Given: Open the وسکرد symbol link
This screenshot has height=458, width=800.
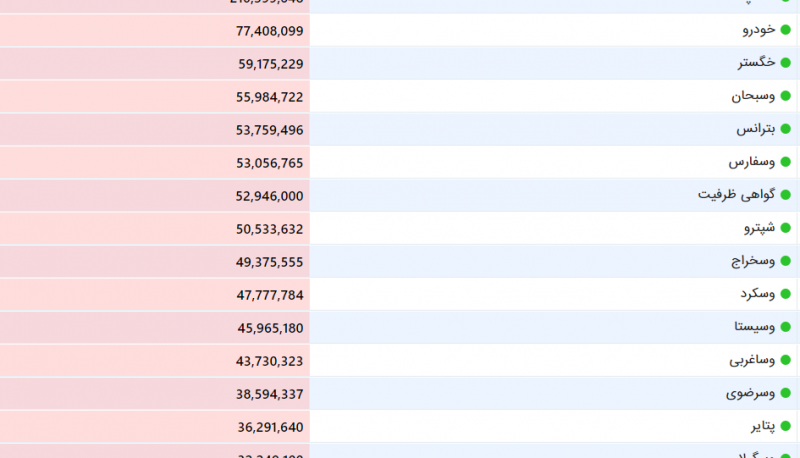Looking at the screenshot, I should pyautogui.click(x=758, y=294).
